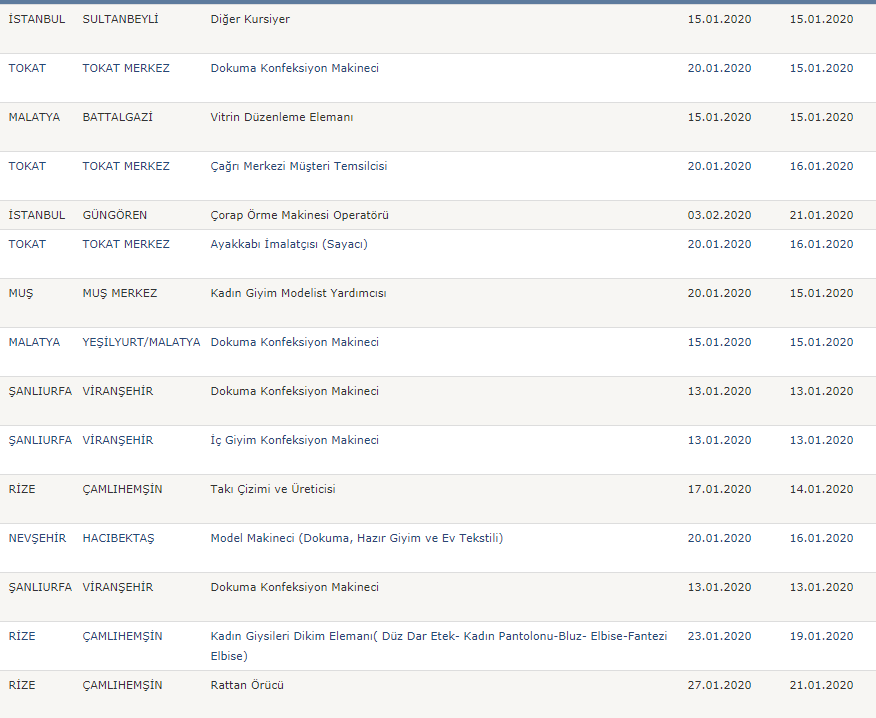Click Dokuma Konfeksiyon Makineci in YEŞİLYURT/MALATYA row
This screenshot has height=718, width=876.
[x=294, y=342]
